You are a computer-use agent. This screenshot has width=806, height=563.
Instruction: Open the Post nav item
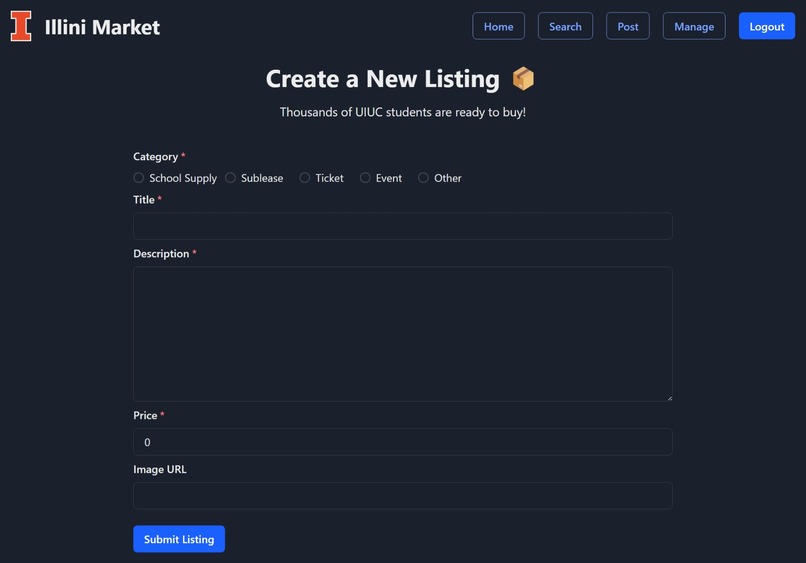pyautogui.click(x=628, y=26)
